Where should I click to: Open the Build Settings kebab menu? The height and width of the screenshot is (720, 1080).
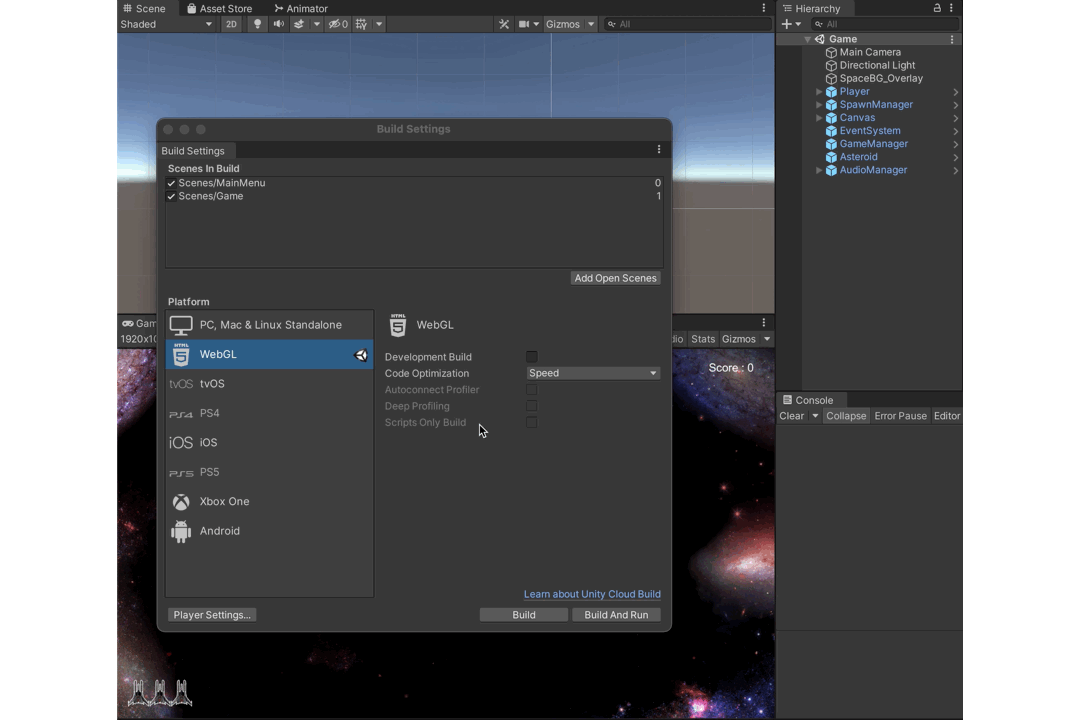pos(658,150)
